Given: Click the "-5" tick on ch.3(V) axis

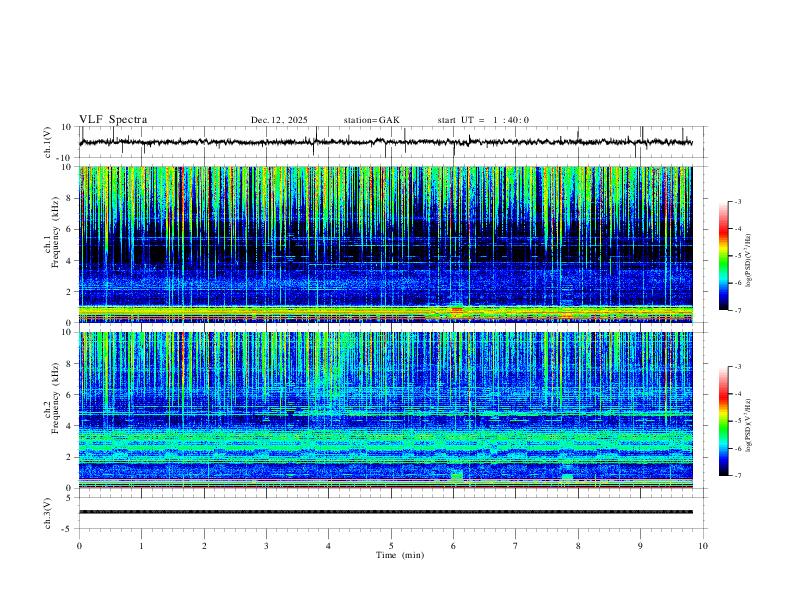Looking at the screenshot, I should pos(68,529).
